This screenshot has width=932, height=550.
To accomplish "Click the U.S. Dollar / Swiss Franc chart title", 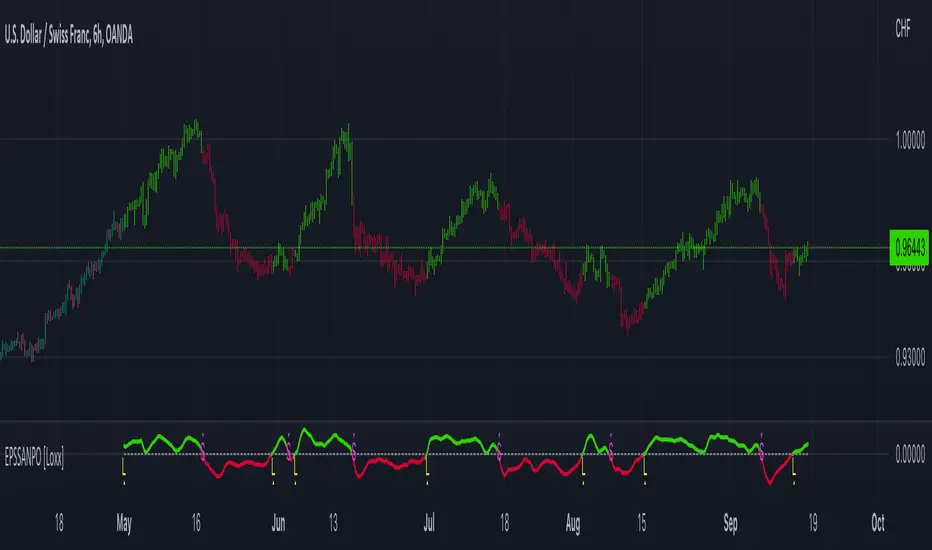I will 69,36.
